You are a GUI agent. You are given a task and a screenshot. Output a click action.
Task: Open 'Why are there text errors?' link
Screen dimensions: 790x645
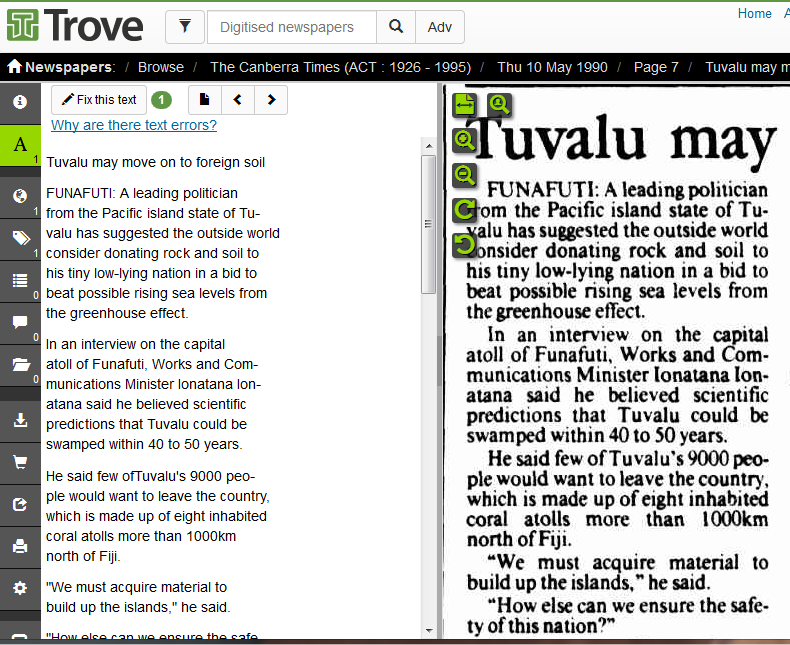[134, 125]
